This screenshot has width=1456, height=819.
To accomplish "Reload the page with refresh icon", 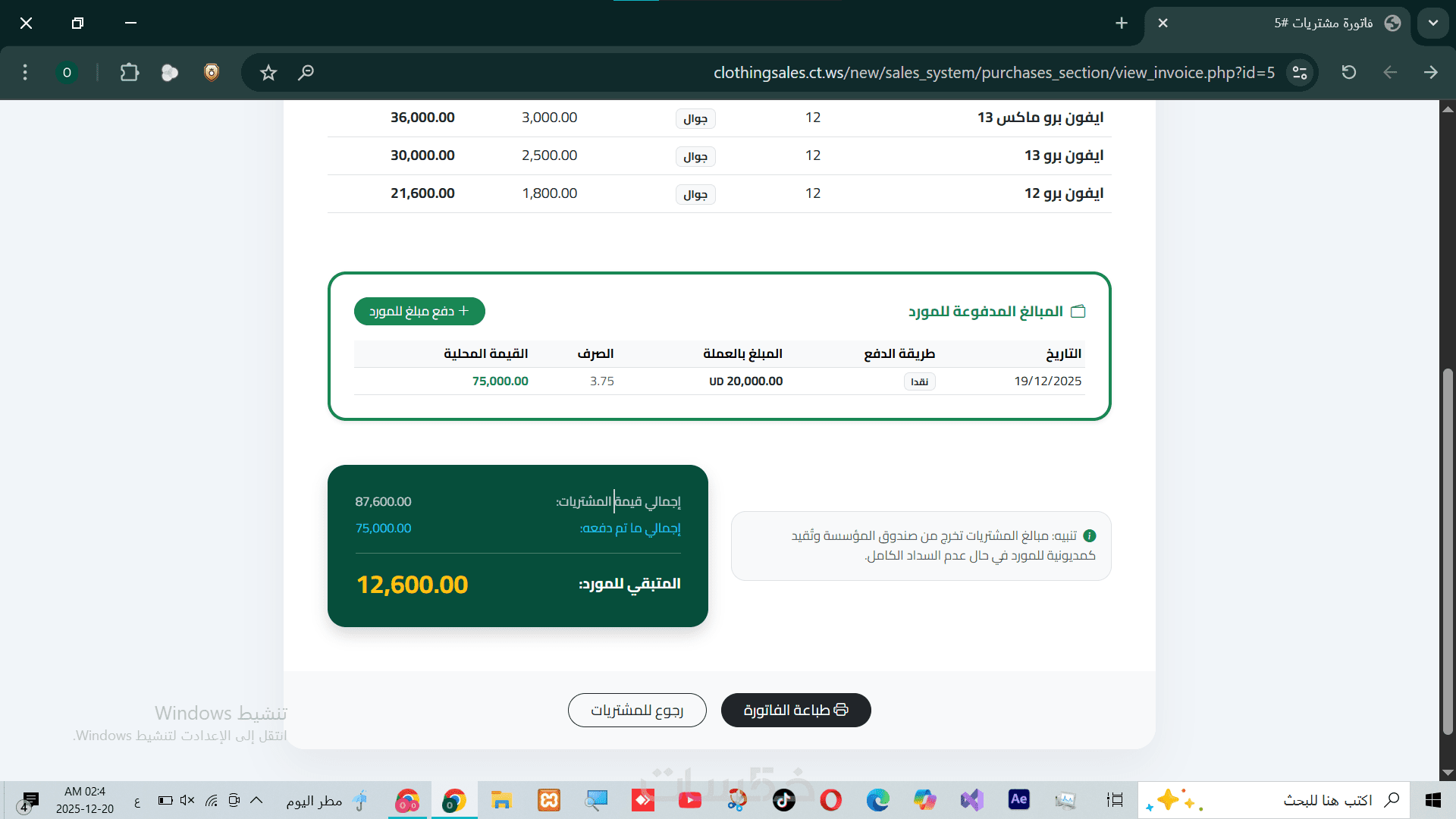I will click(x=1348, y=73).
